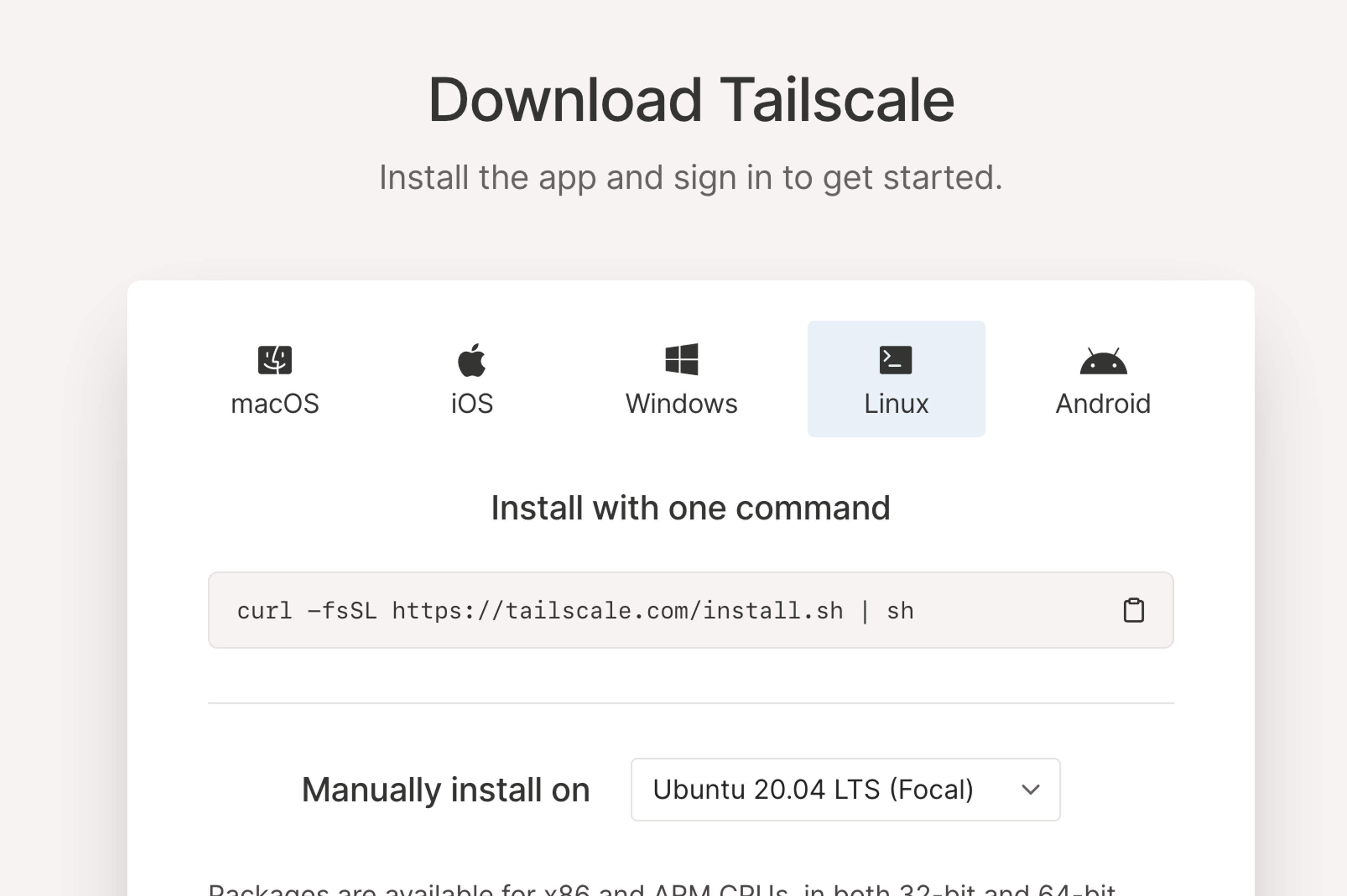This screenshot has height=896, width=1347.
Task: Switch to the Android text tab
Action: coord(1103,404)
